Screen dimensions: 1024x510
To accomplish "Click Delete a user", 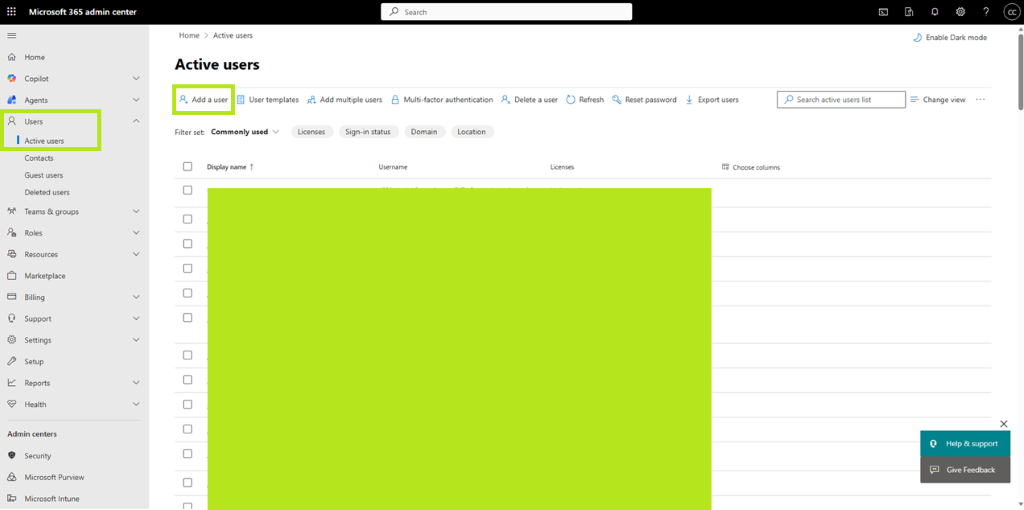I will pyautogui.click(x=529, y=100).
